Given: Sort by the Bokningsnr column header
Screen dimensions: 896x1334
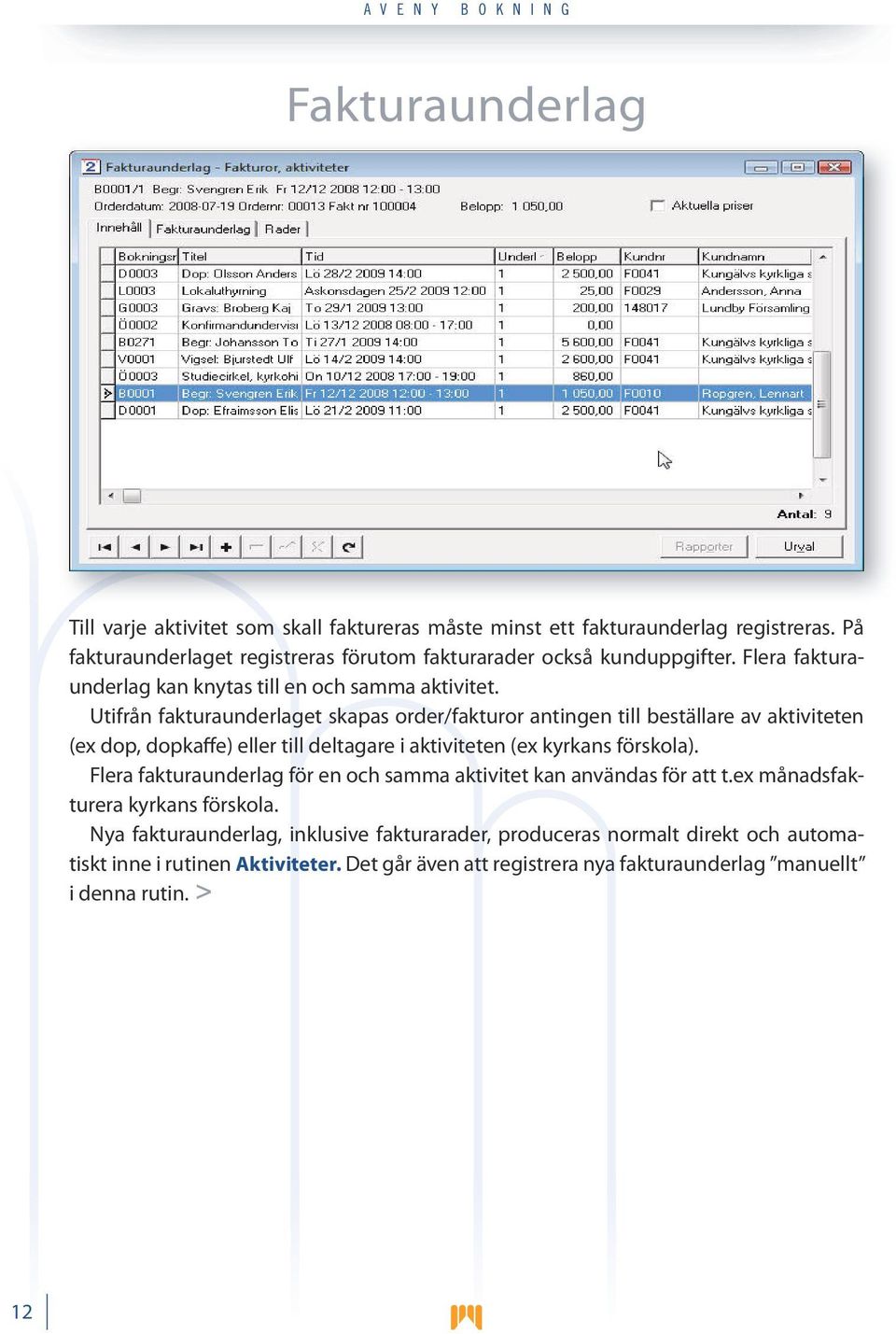Looking at the screenshot, I should (147, 257).
